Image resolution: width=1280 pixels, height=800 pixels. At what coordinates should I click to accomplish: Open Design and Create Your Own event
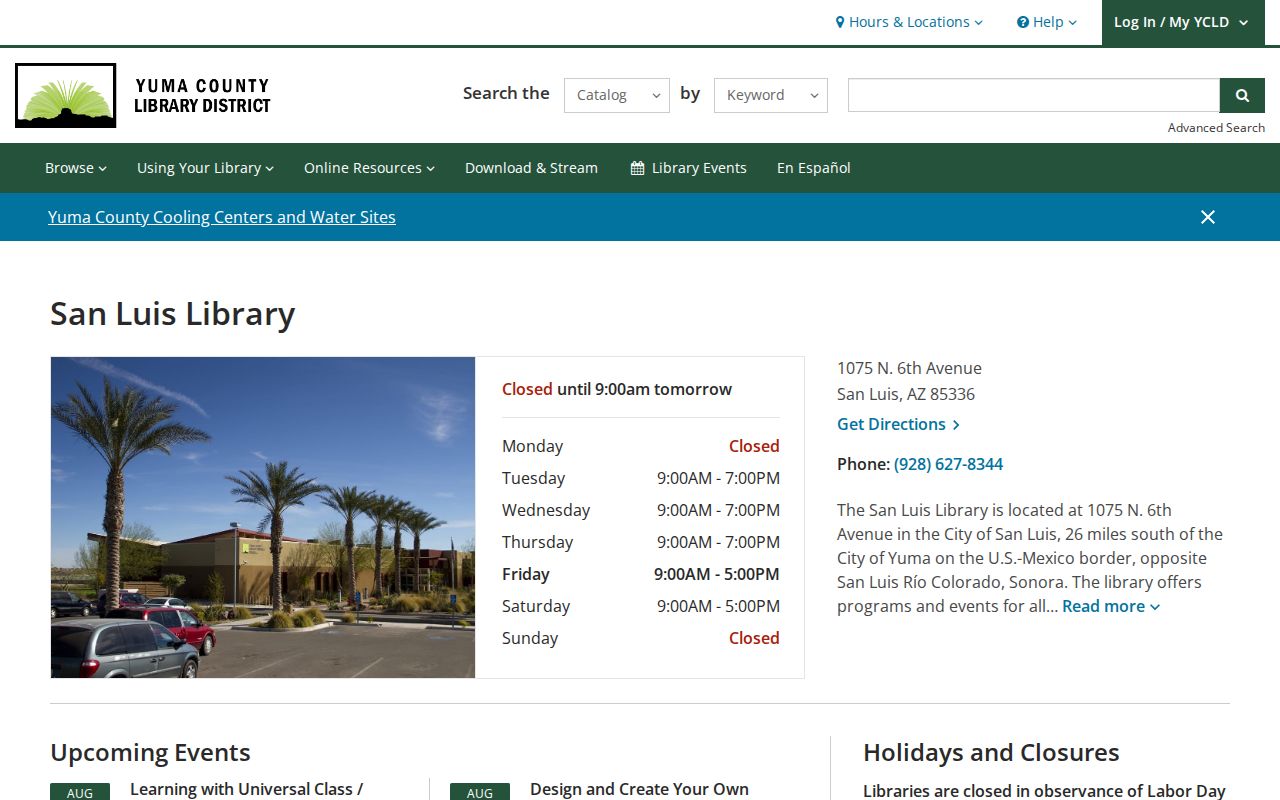[x=639, y=789]
